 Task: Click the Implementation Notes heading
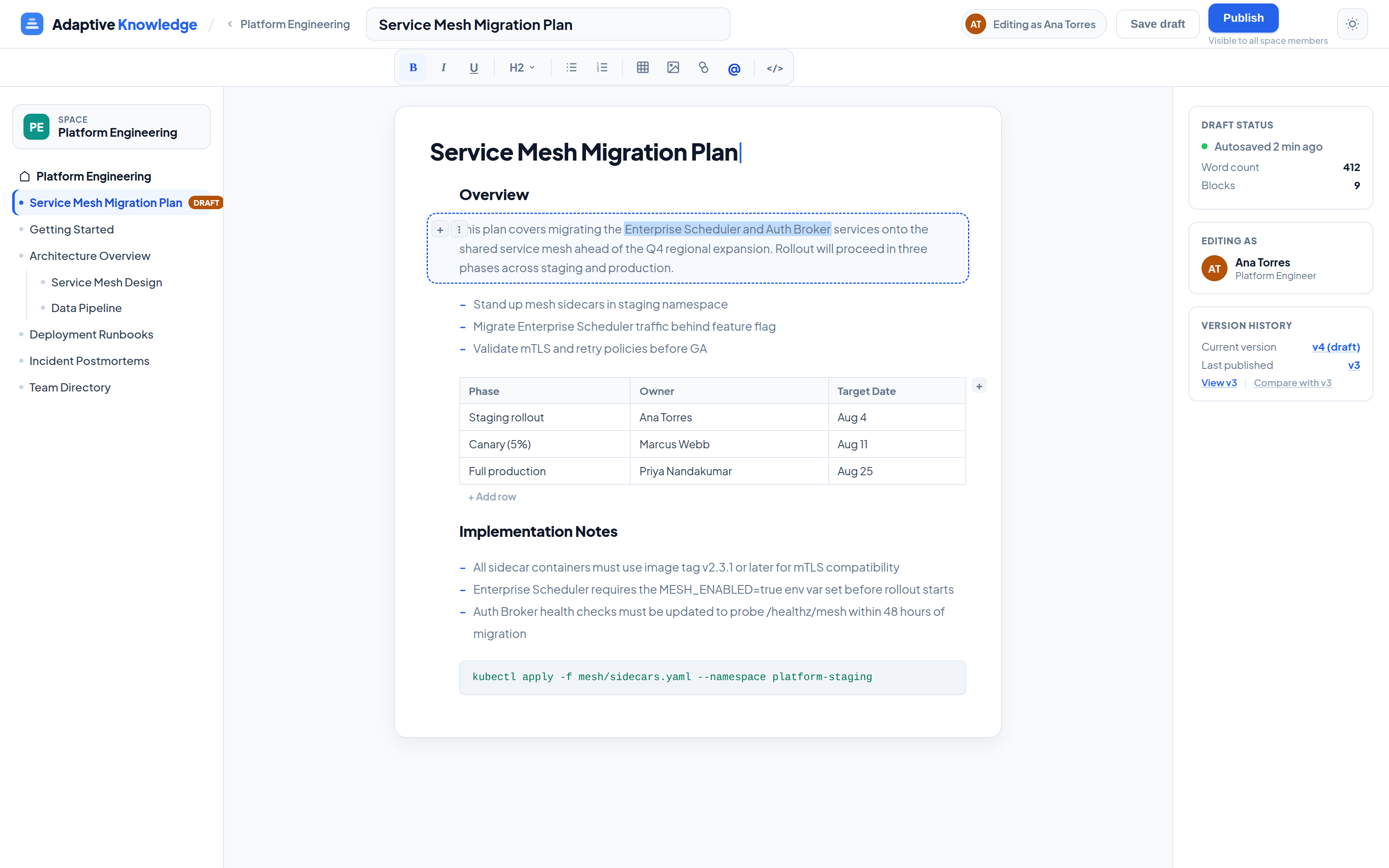(x=538, y=532)
